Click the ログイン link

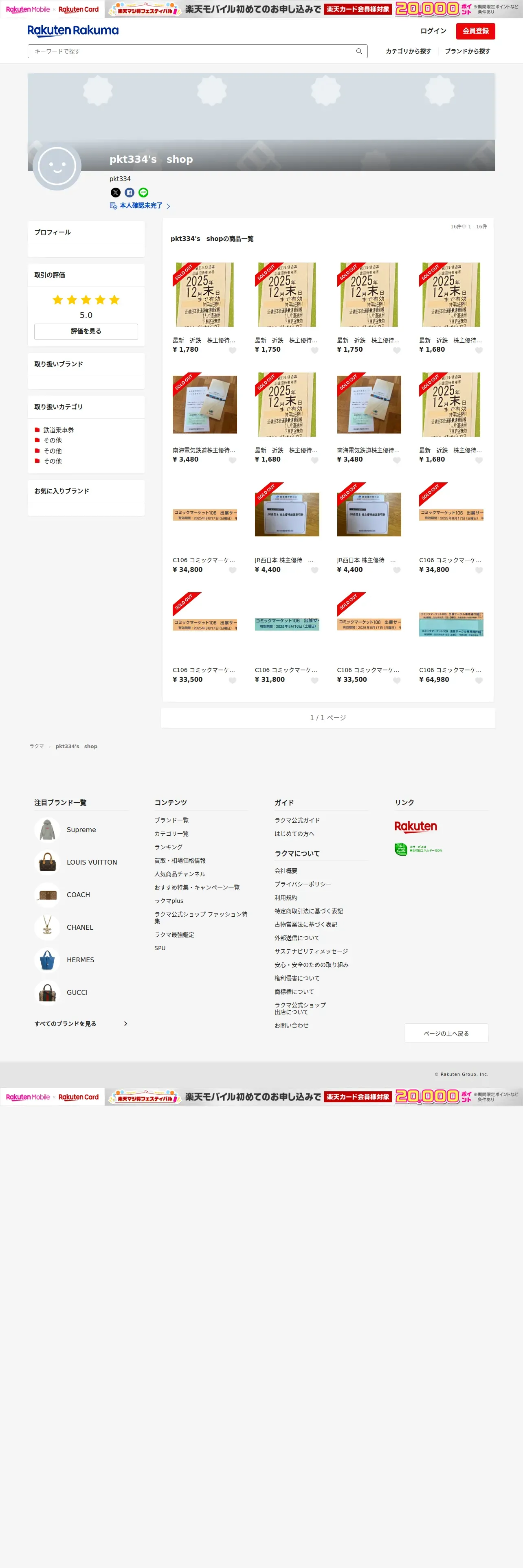click(433, 31)
